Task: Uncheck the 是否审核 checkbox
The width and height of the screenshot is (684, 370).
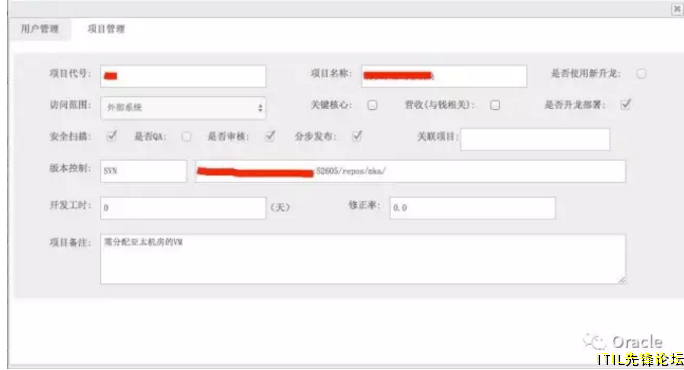Action: click(270, 136)
